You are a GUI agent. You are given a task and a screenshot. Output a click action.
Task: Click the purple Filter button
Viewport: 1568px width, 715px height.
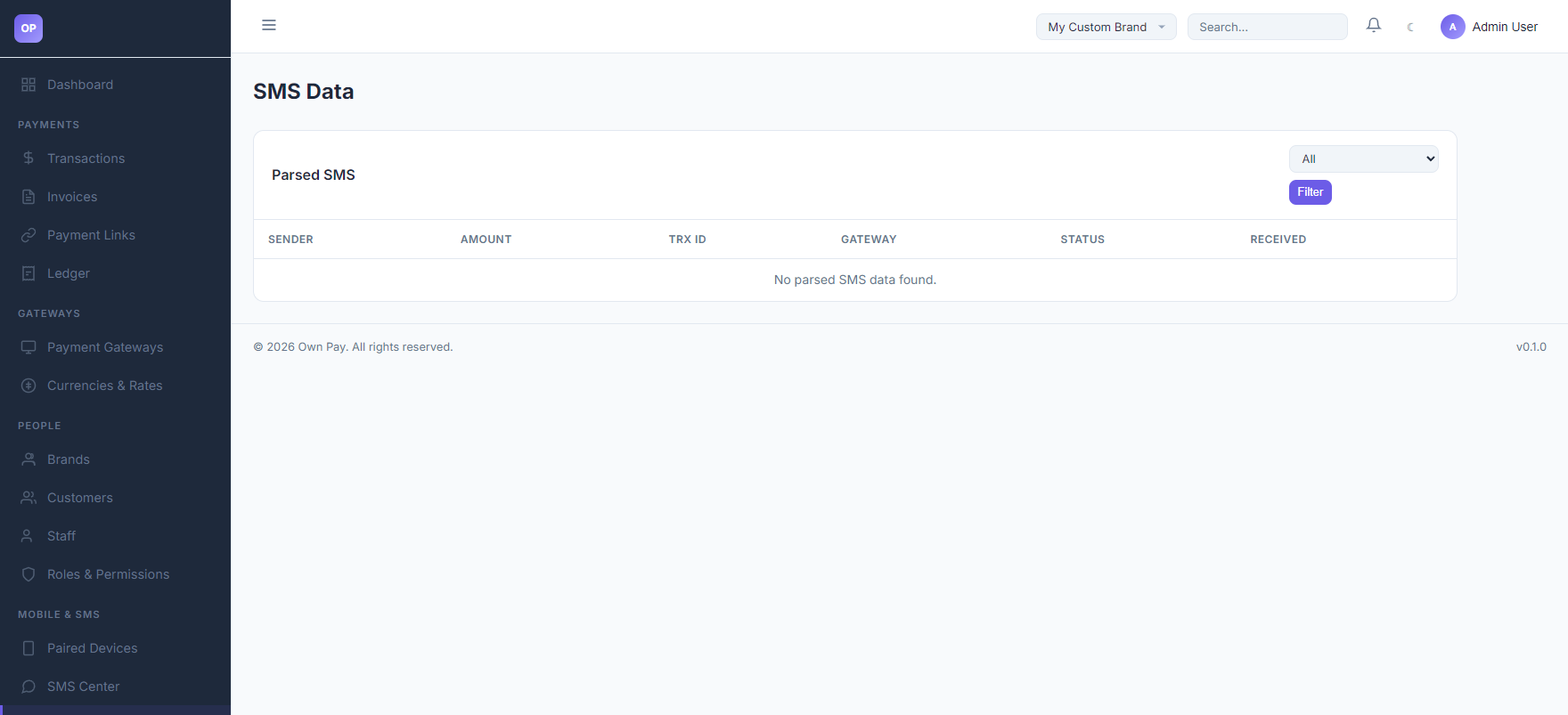tap(1310, 192)
